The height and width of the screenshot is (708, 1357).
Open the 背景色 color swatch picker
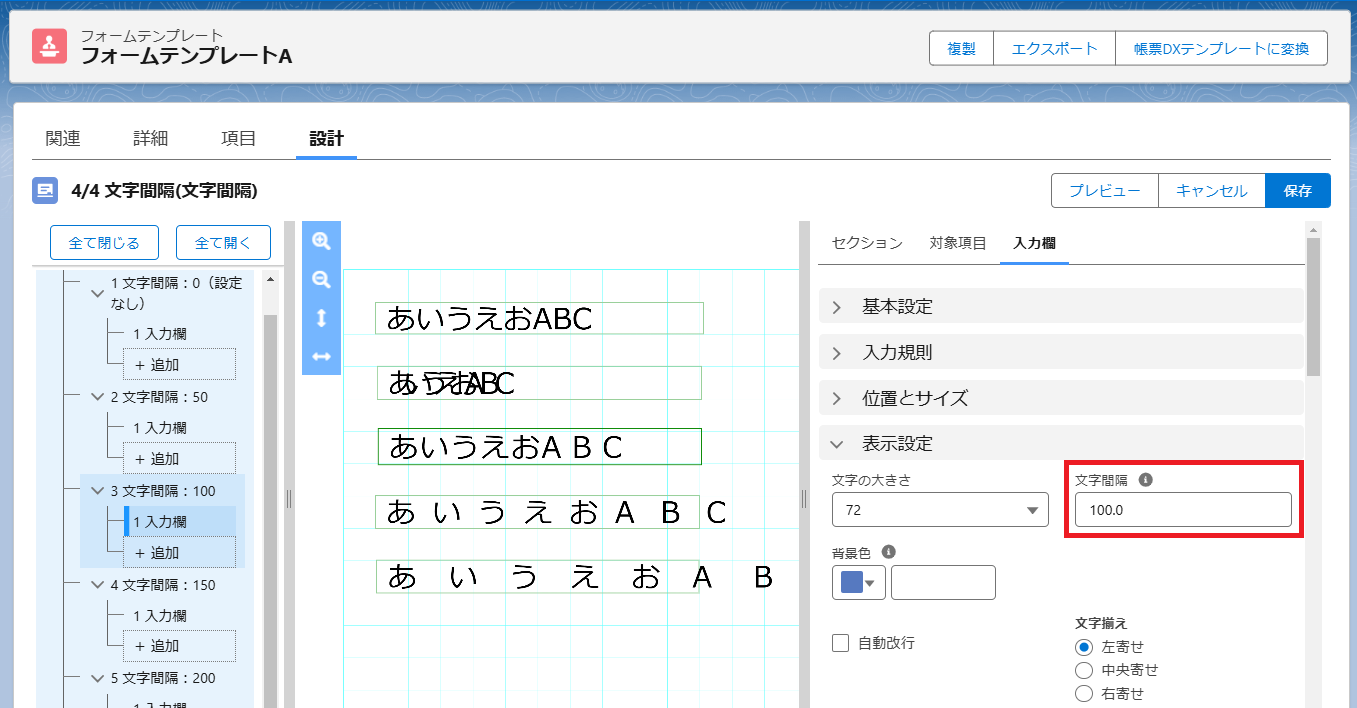pyautogui.click(x=859, y=583)
